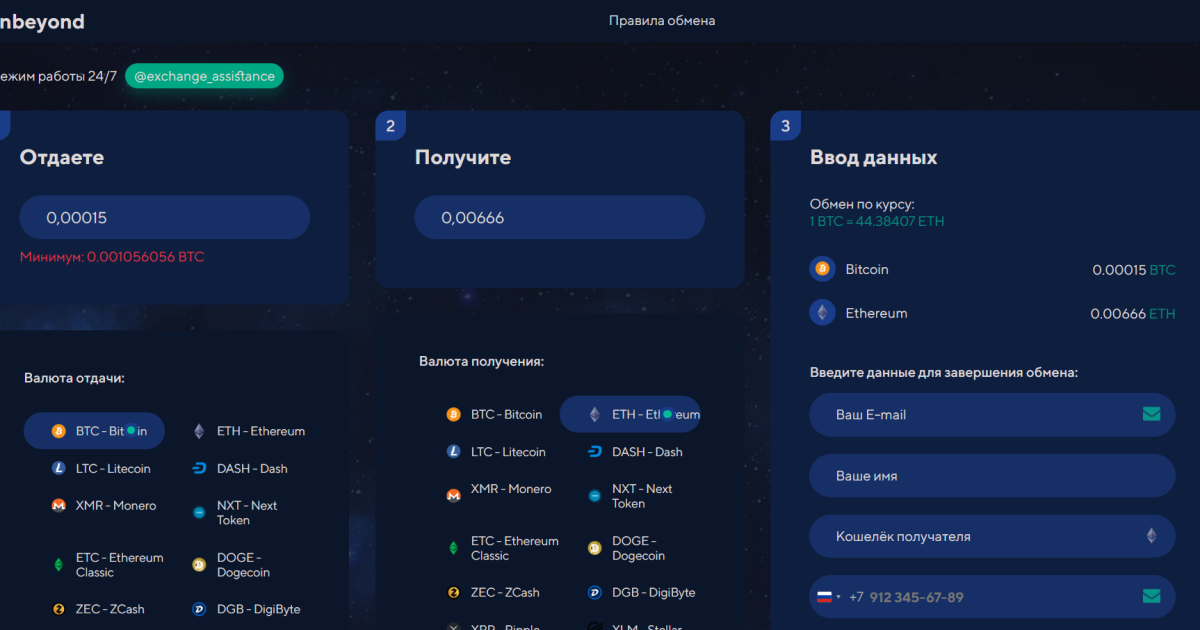Focus the Ваше имя input field
Screen dimensions: 1200x630
click(x=992, y=476)
